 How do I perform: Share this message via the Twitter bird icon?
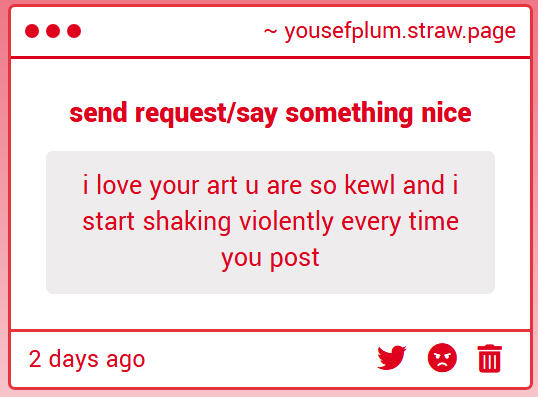[391, 358]
